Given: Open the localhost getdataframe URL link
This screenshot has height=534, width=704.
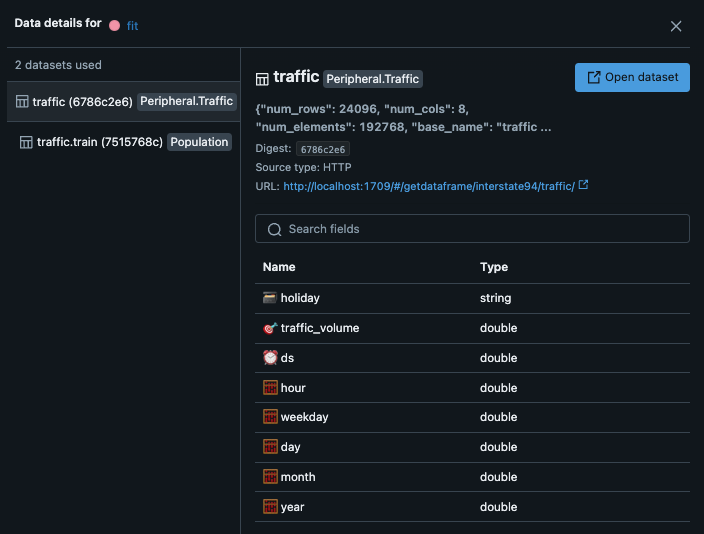Looking at the screenshot, I should click(x=429, y=186).
